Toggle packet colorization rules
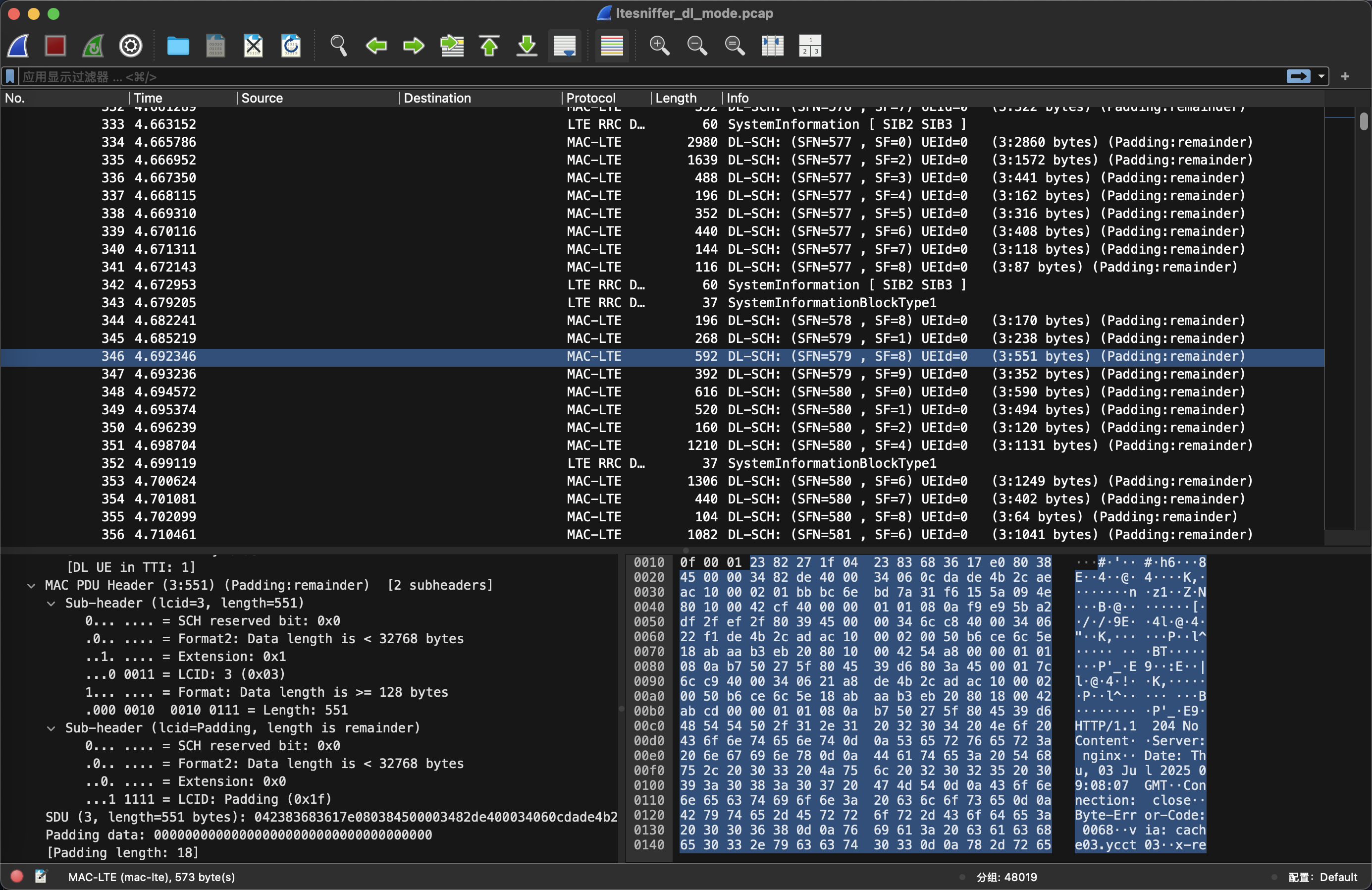Image resolution: width=1372 pixels, height=890 pixels. tap(612, 46)
